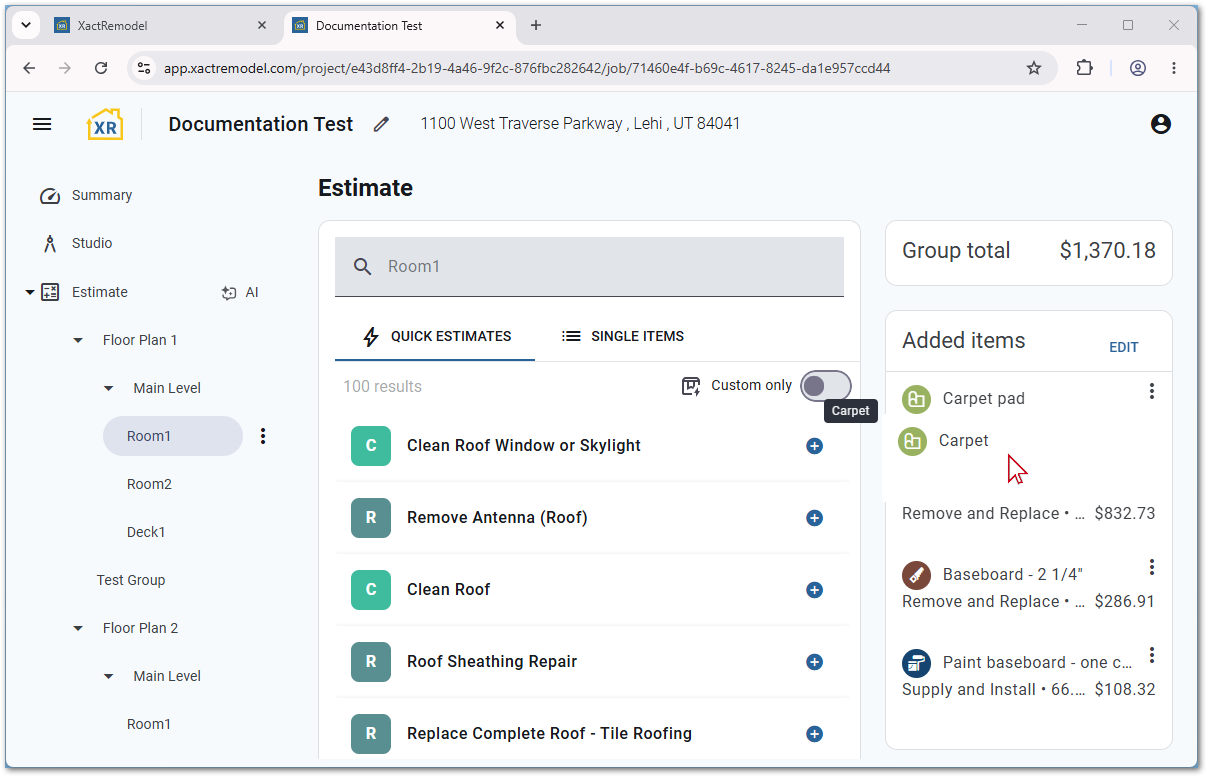Open Replace Complete Roof - Tile Roofing row
This screenshot has width=1207, height=777.
(591, 734)
